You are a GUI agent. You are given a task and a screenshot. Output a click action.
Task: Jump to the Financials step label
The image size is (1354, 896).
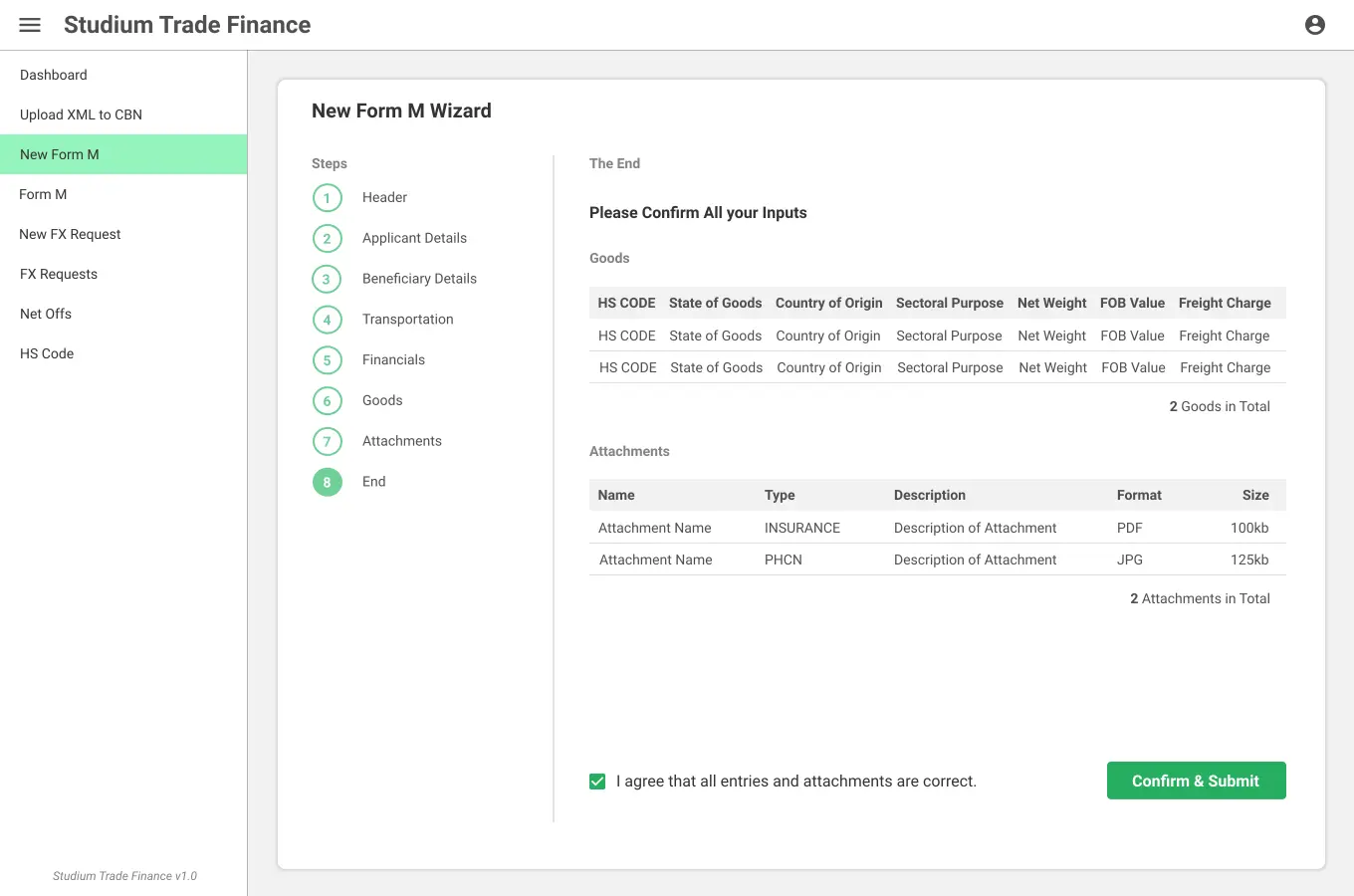(x=393, y=359)
